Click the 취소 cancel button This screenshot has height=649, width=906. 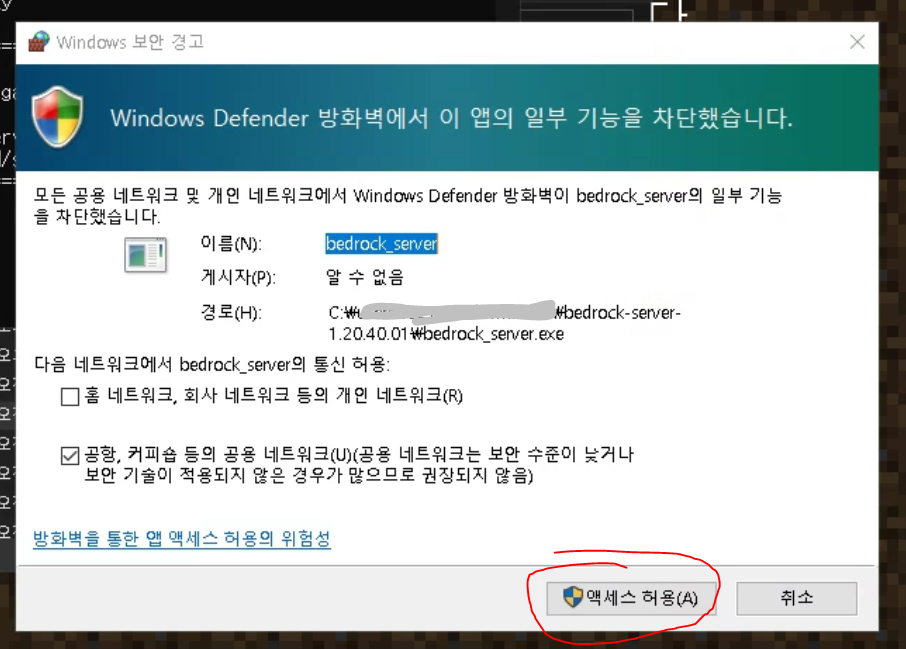[797, 598]
